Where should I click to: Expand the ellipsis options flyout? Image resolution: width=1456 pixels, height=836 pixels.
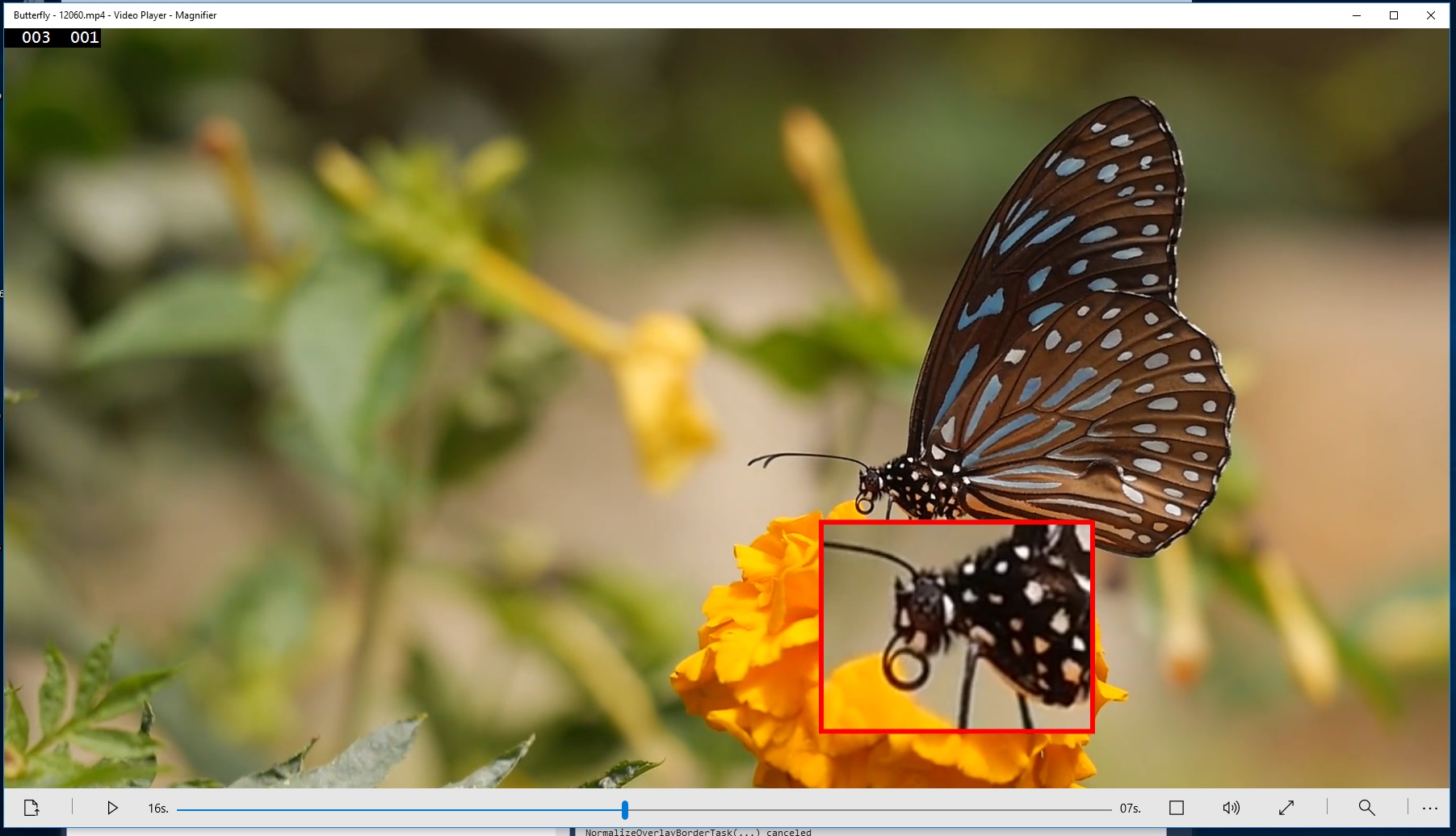[x=1430, y=807]
